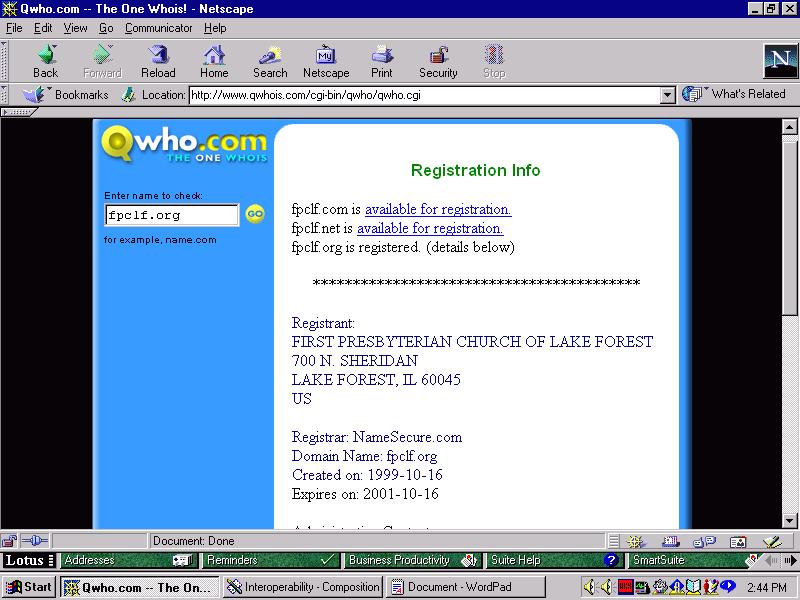Select the Qwho.com Netscape taskbar button
The image size is (800, 600).
point(139,587)
